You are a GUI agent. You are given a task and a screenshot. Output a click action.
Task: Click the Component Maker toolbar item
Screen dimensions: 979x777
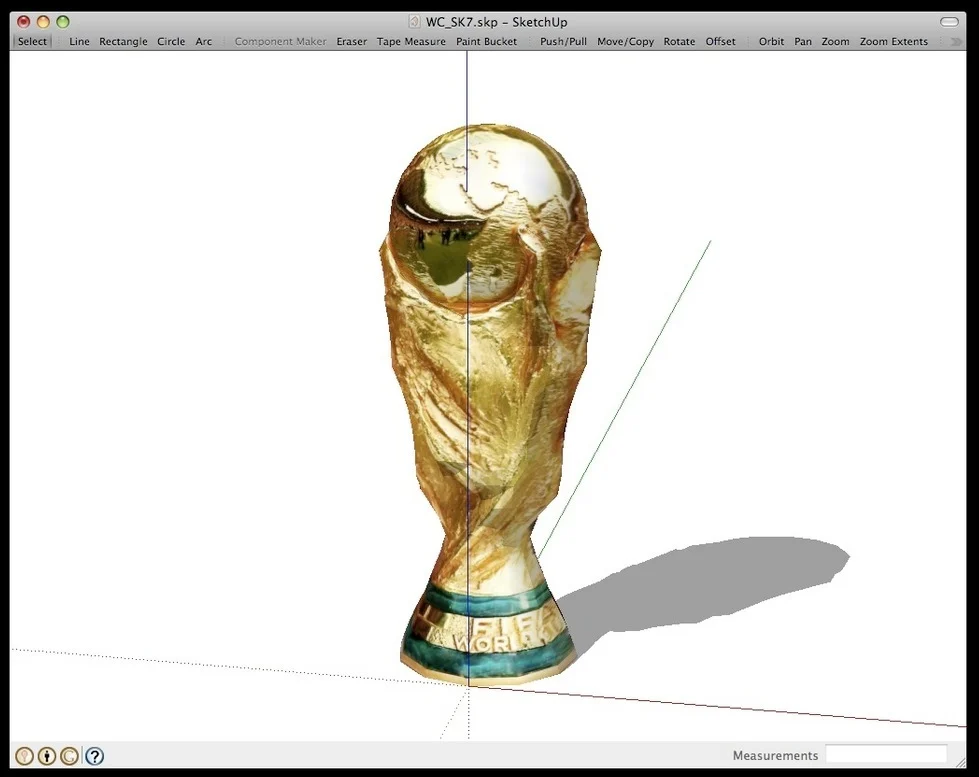pos(280,41)
